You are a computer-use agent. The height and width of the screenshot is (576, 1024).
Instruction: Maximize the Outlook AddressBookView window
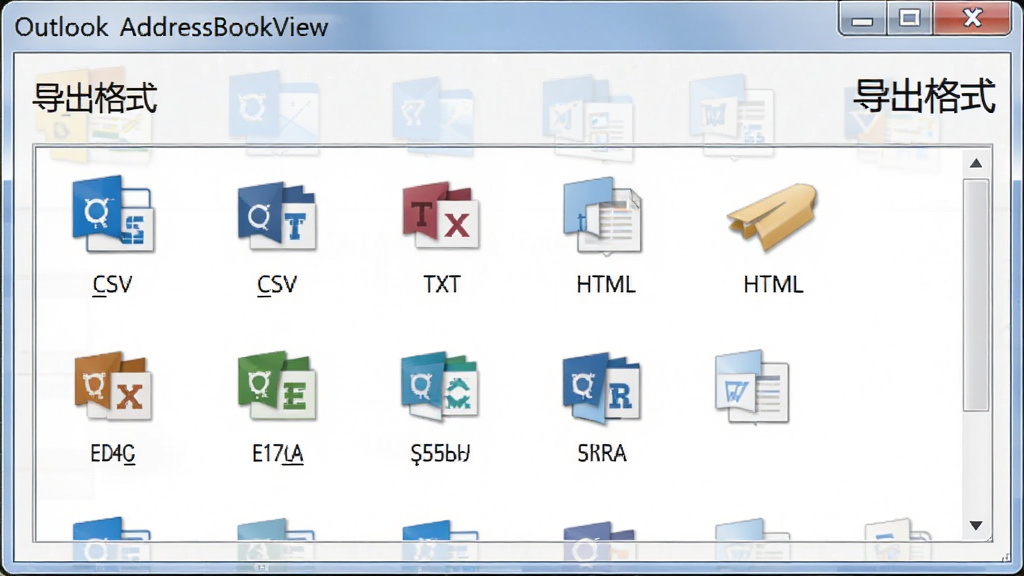[x=910, y=18]
